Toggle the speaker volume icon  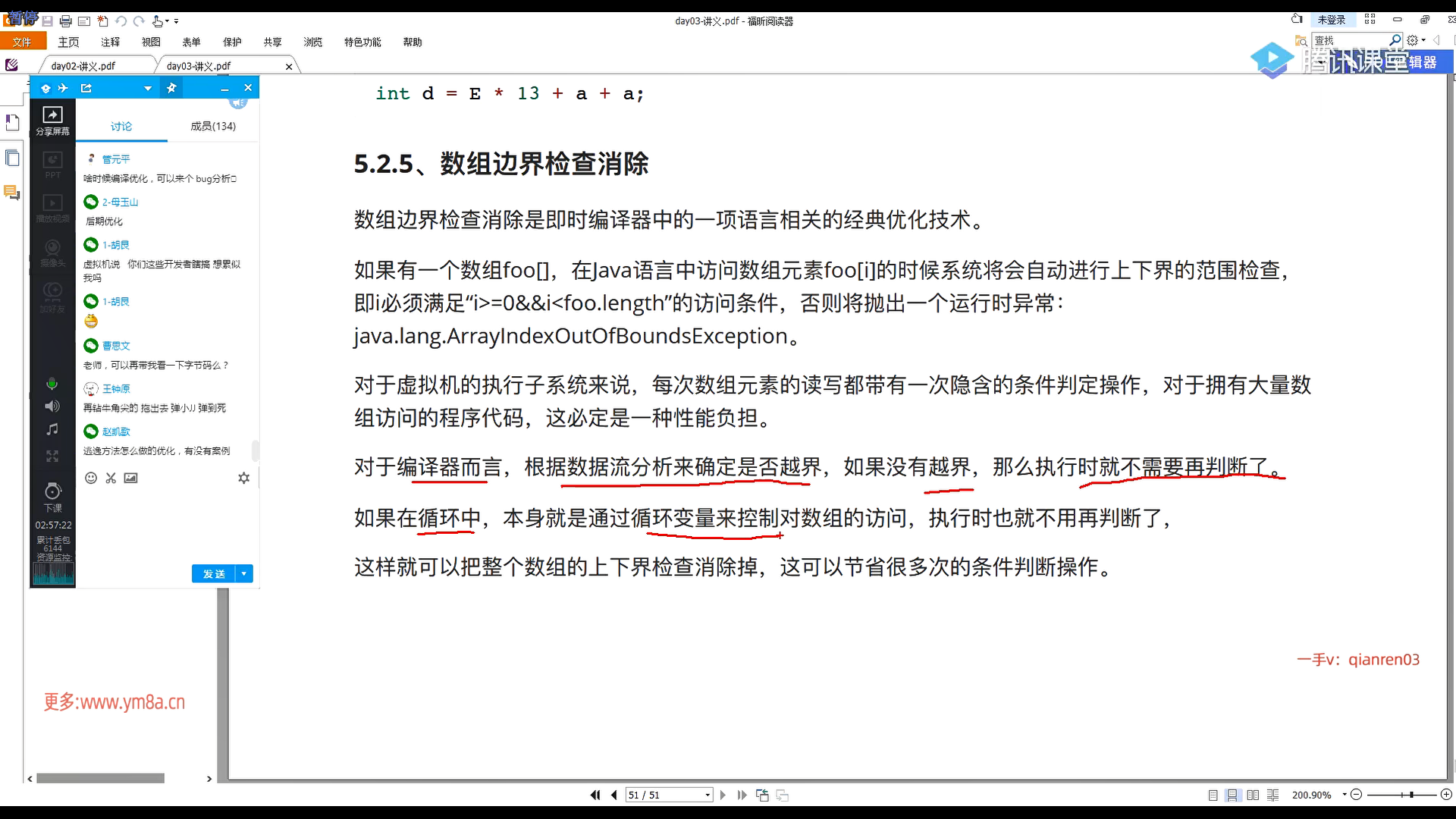[52, 406]
